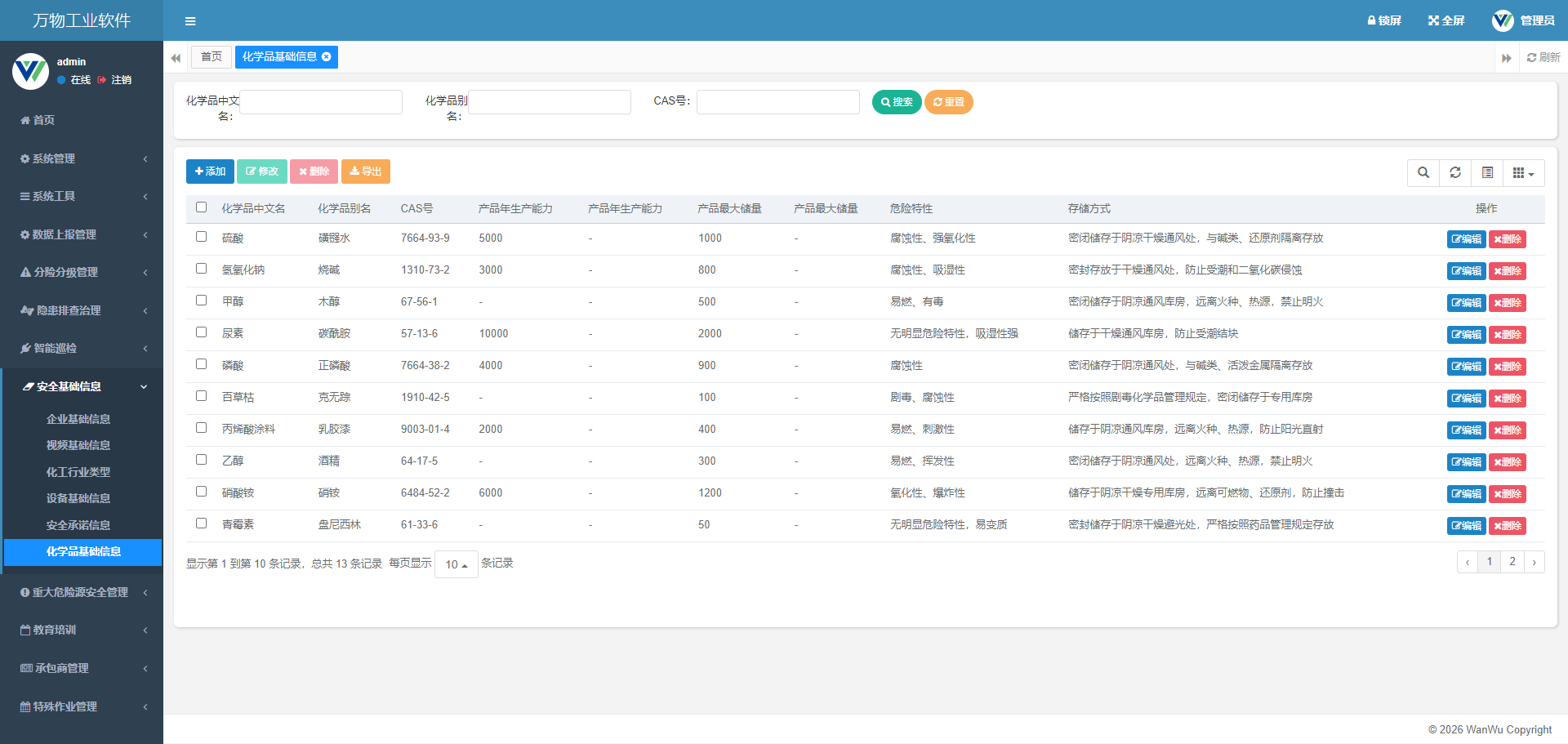Toggle the search bar visibility magnifier icon
This screenshot has height=744, width=1568.
pyautogui.click(x=1423, y=172)
